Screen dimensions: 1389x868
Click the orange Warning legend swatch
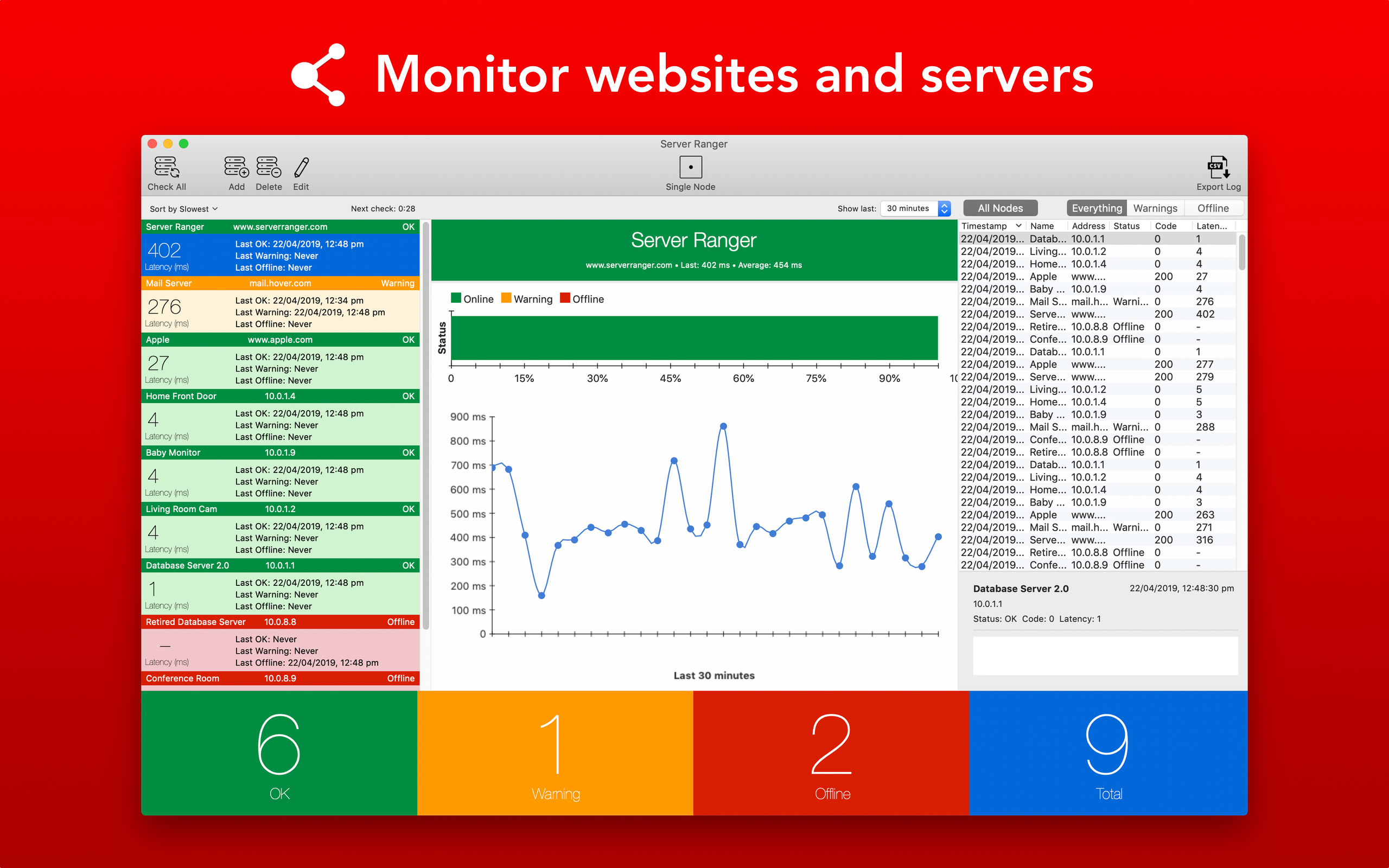[x=506, y=298]
